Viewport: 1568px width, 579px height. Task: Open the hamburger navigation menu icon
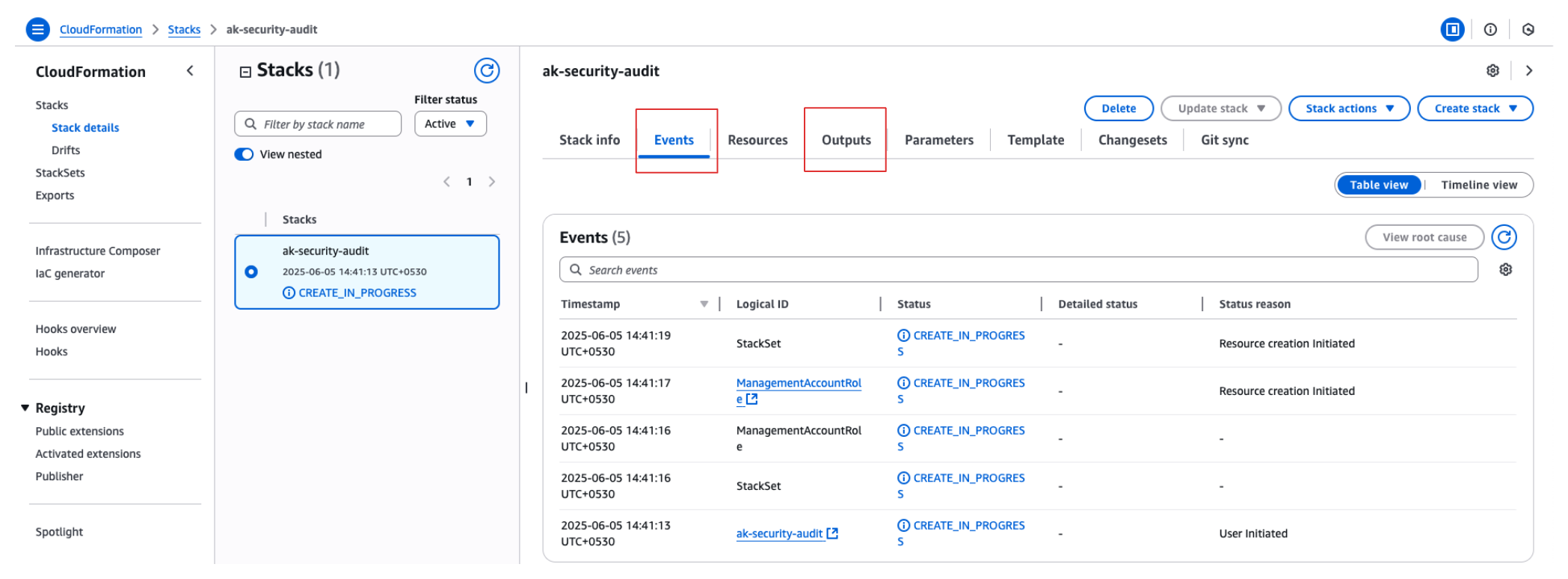(x=37, y=29)
